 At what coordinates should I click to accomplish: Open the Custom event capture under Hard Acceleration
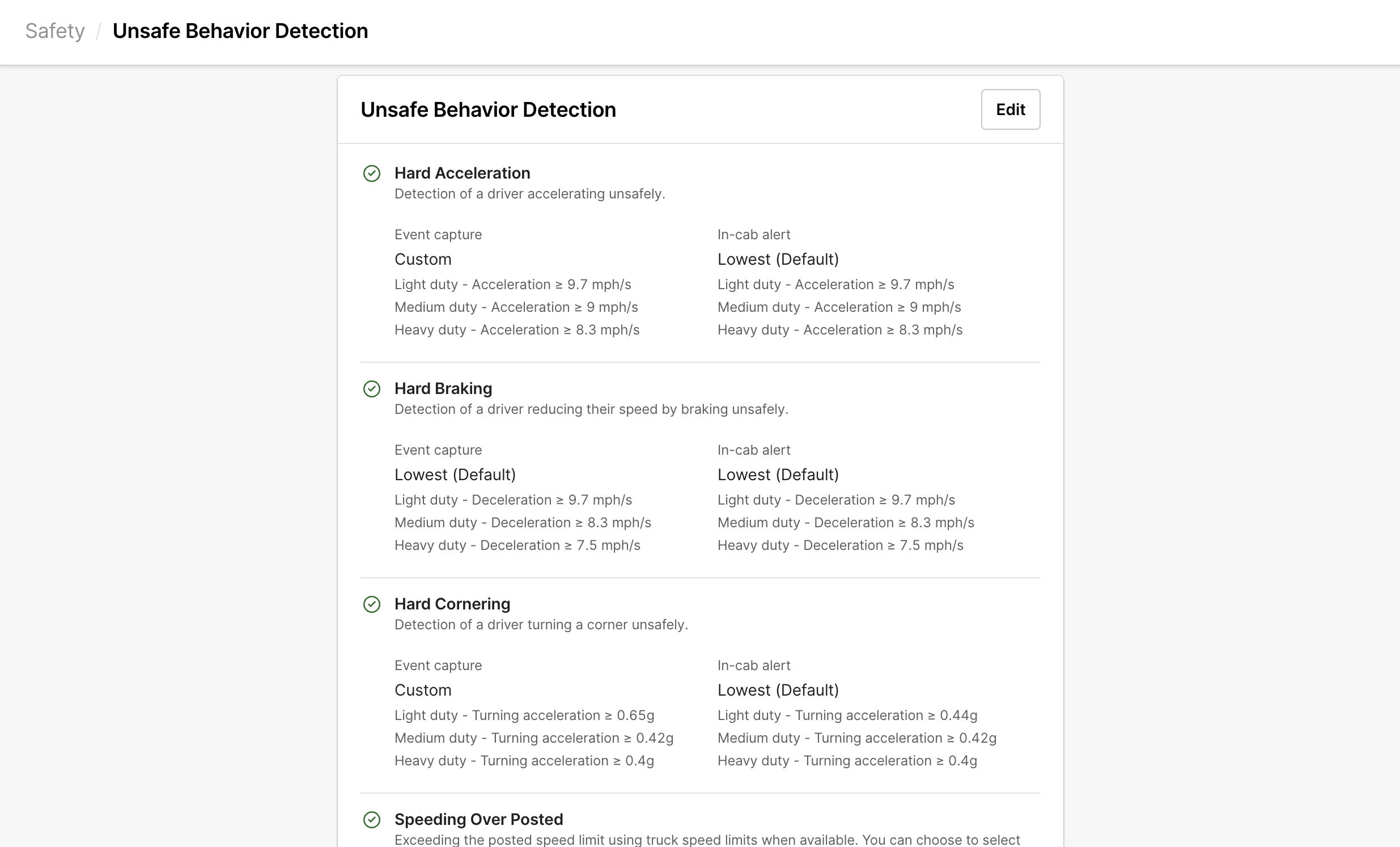(x=423, y=259)
